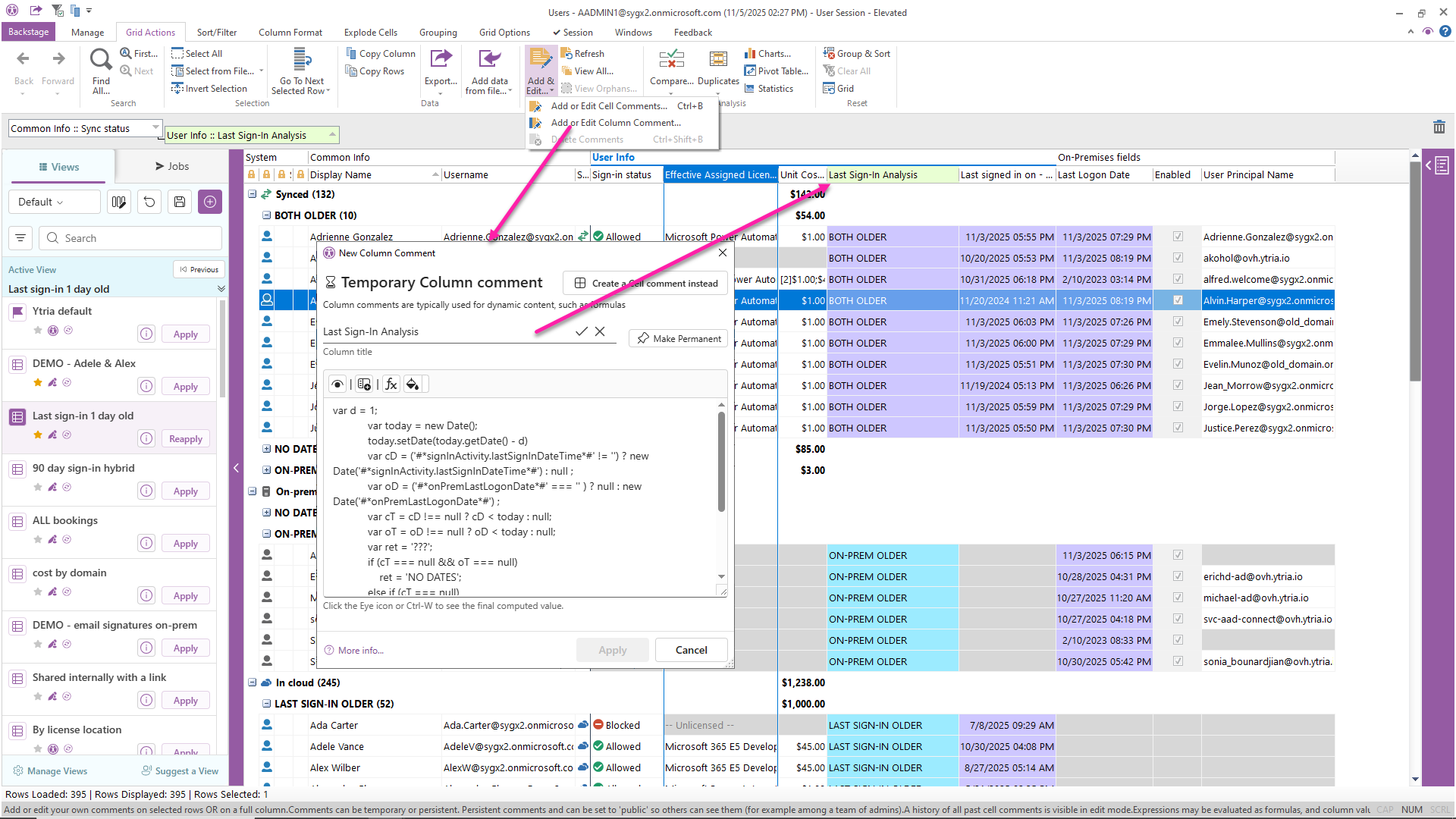
Task: Click the Duplicates analysis icon
Action: coord(717,59)
